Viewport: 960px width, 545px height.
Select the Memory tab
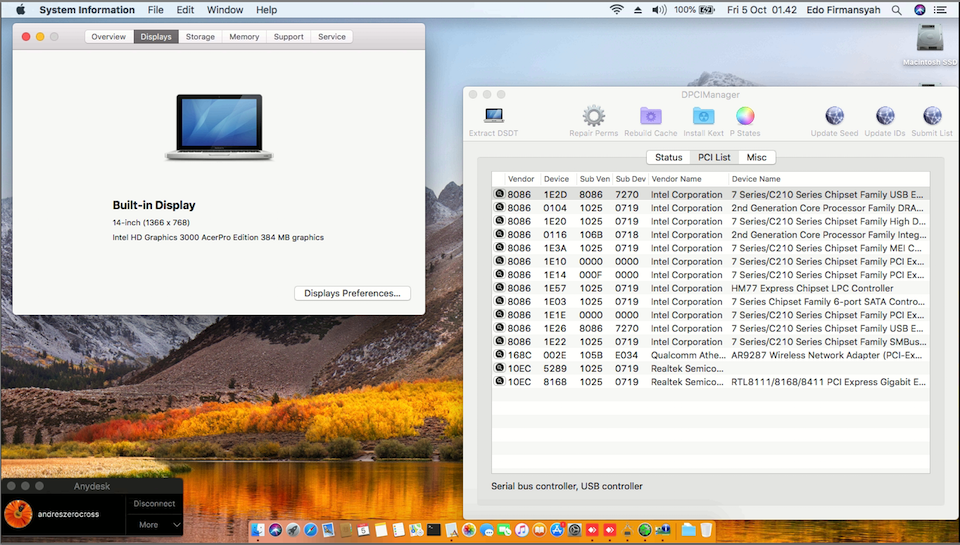pyautogui.click(x=244, y=37)
